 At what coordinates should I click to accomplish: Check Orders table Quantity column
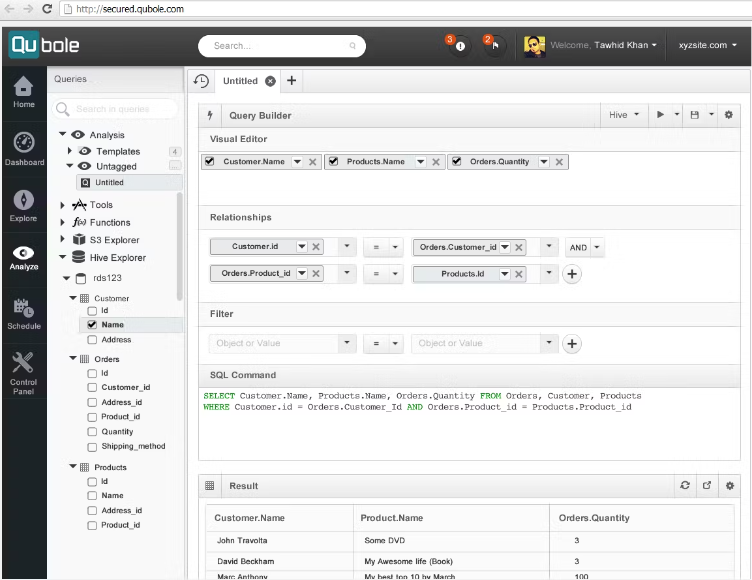click(x=92, y=431)
